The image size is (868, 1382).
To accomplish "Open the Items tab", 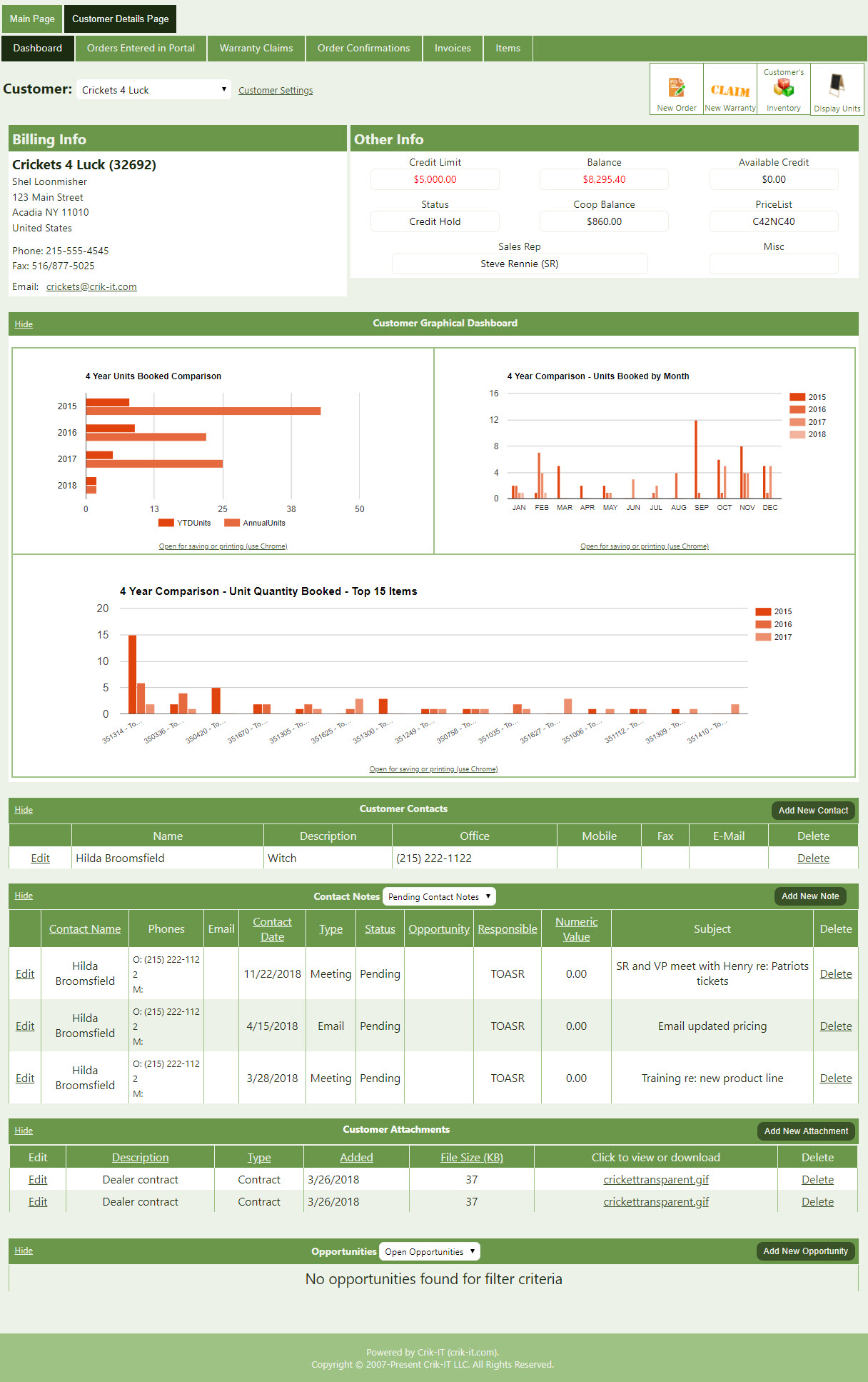I will tap(508, 48).
